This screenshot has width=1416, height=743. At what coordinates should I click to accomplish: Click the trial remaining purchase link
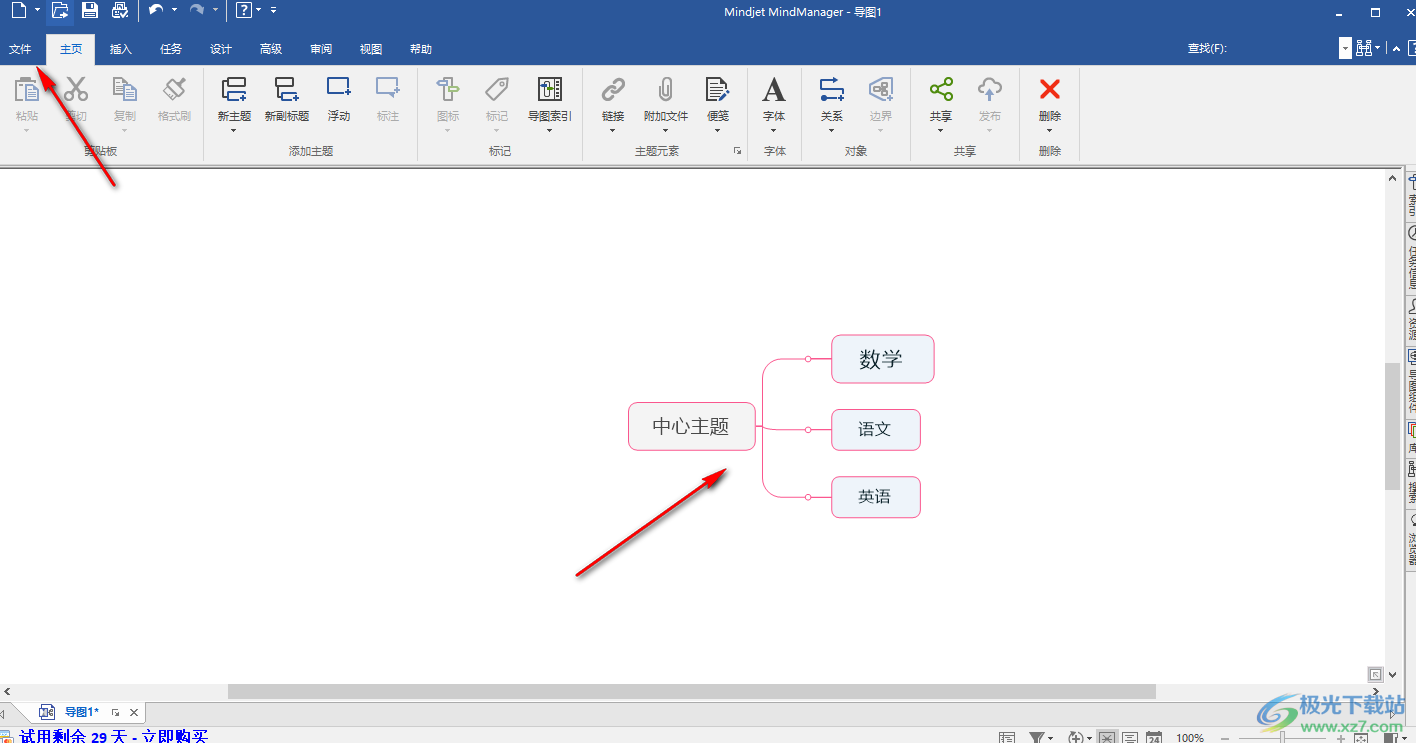click(x=113, y=736)
